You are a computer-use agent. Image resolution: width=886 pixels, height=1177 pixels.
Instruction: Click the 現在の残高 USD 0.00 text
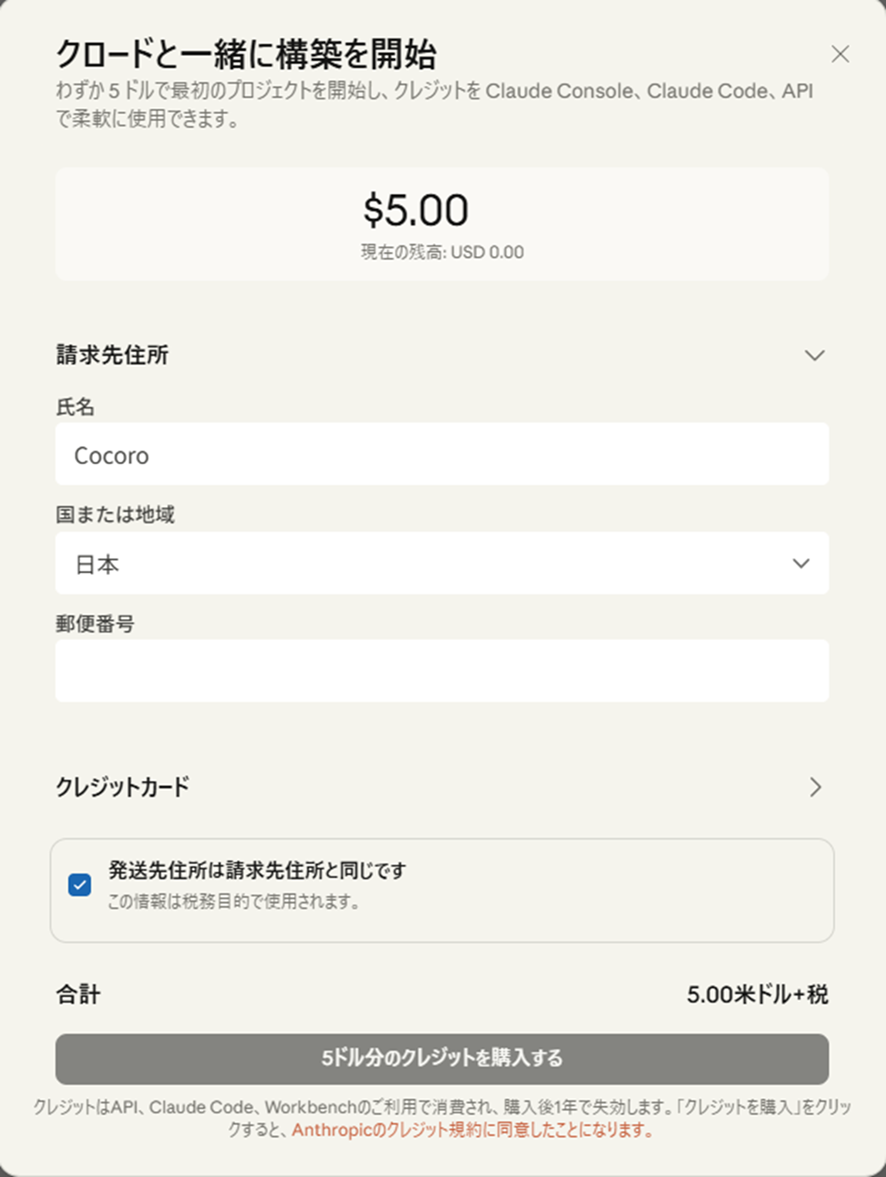pos(441,252)
